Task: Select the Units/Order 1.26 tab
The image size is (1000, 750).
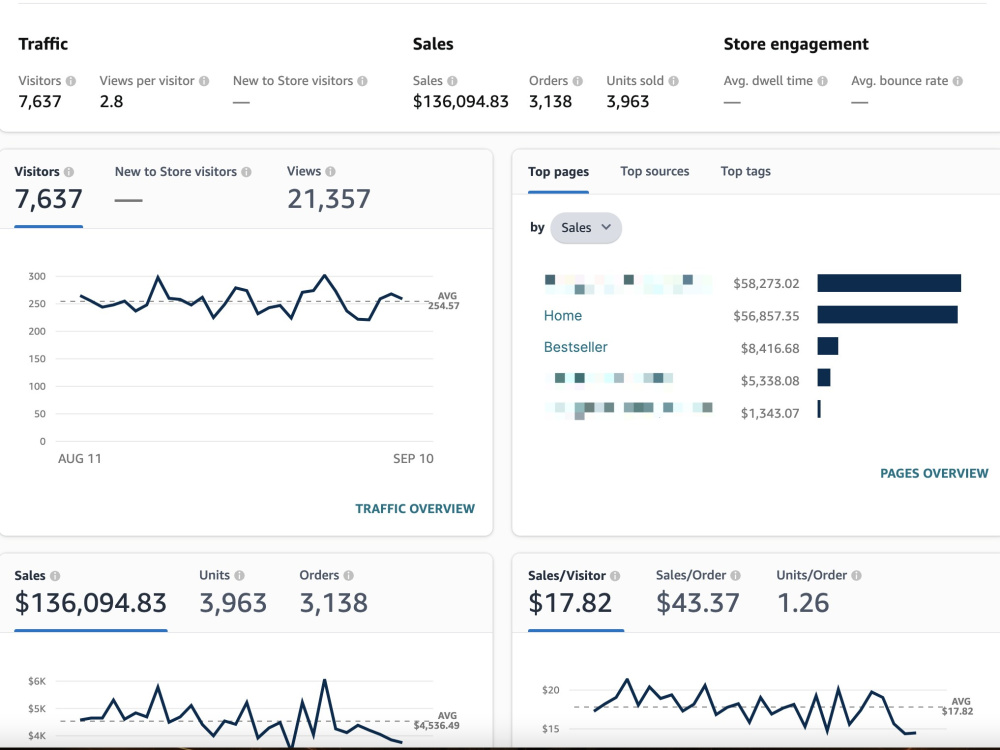Action: [819, 593]
